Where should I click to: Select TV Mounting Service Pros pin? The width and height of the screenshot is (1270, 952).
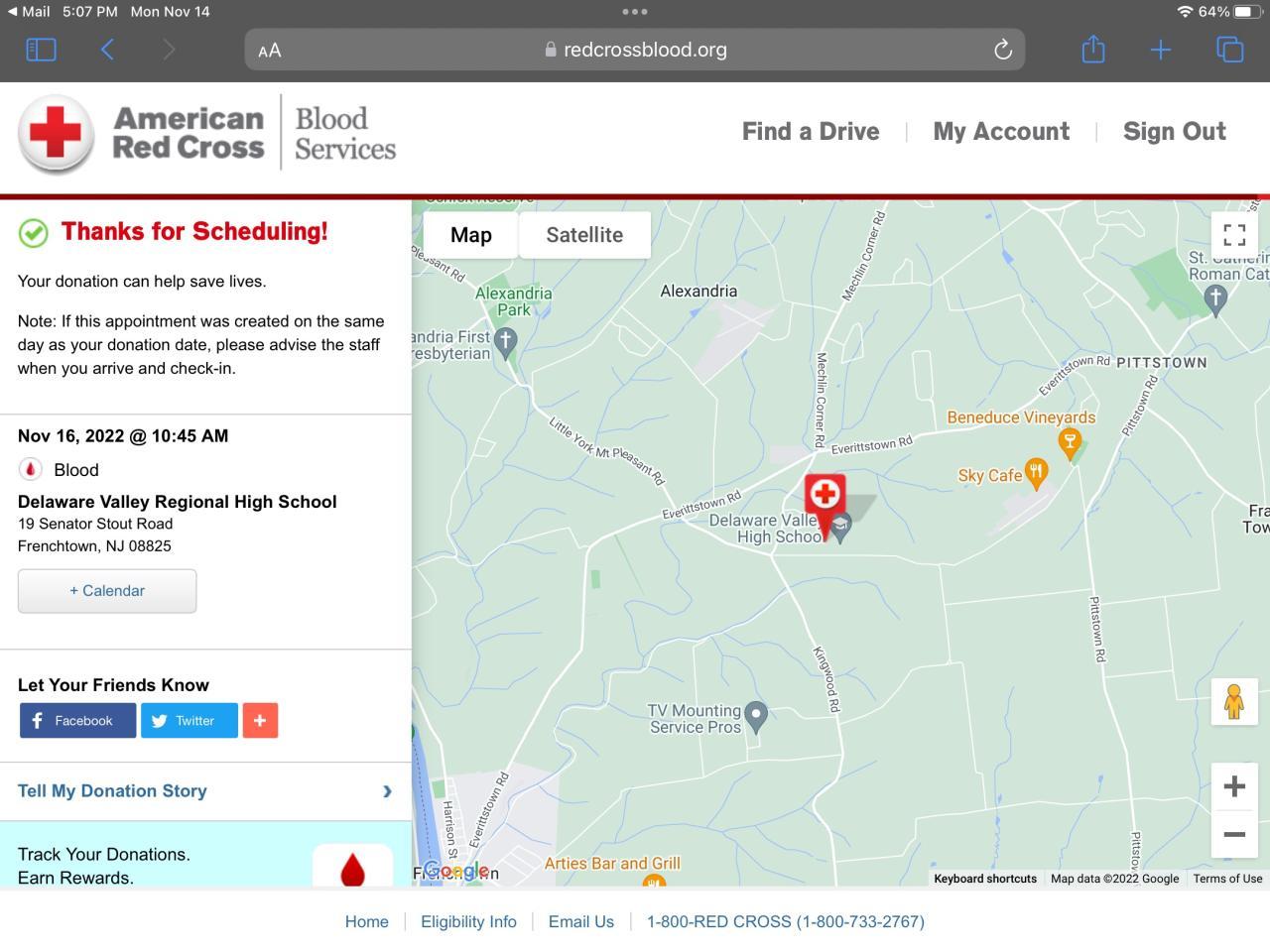(x=756, y=716)
